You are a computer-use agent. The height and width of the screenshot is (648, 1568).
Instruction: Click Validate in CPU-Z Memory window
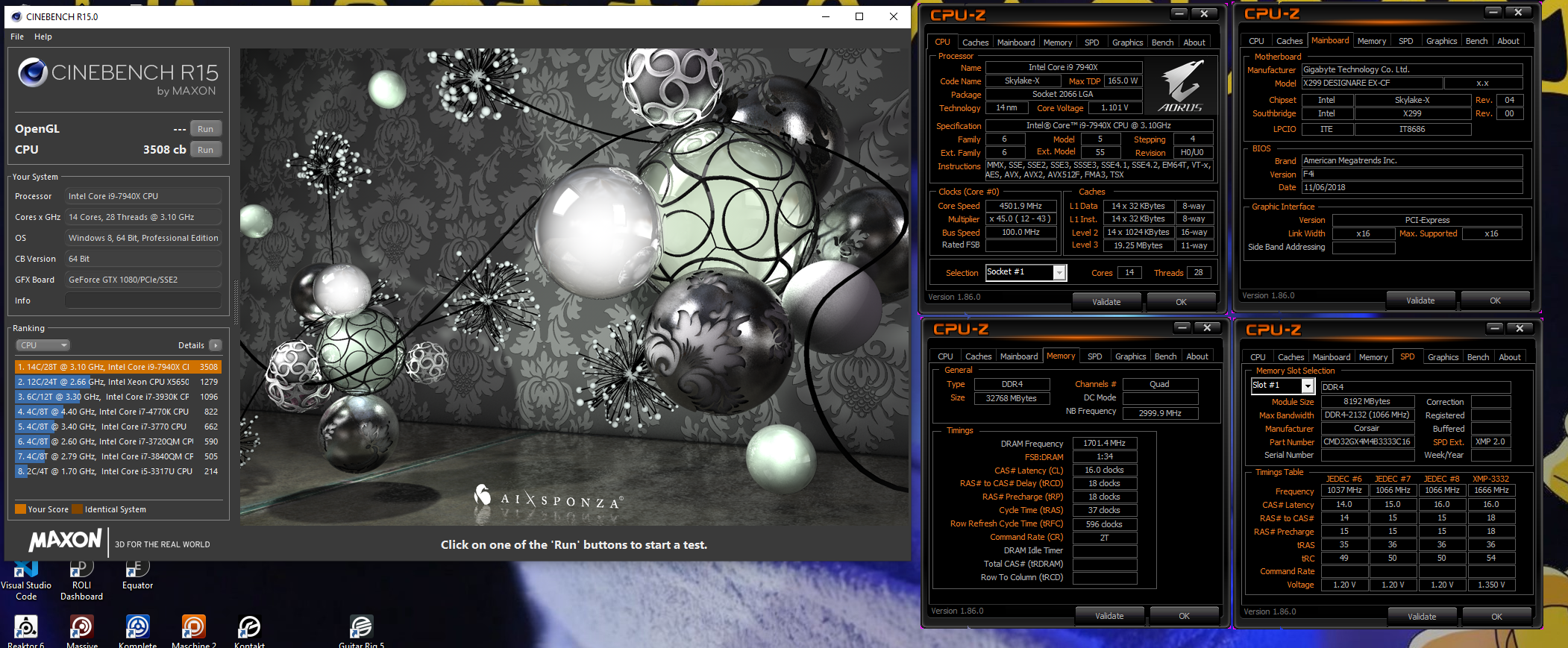(1109, 616)
